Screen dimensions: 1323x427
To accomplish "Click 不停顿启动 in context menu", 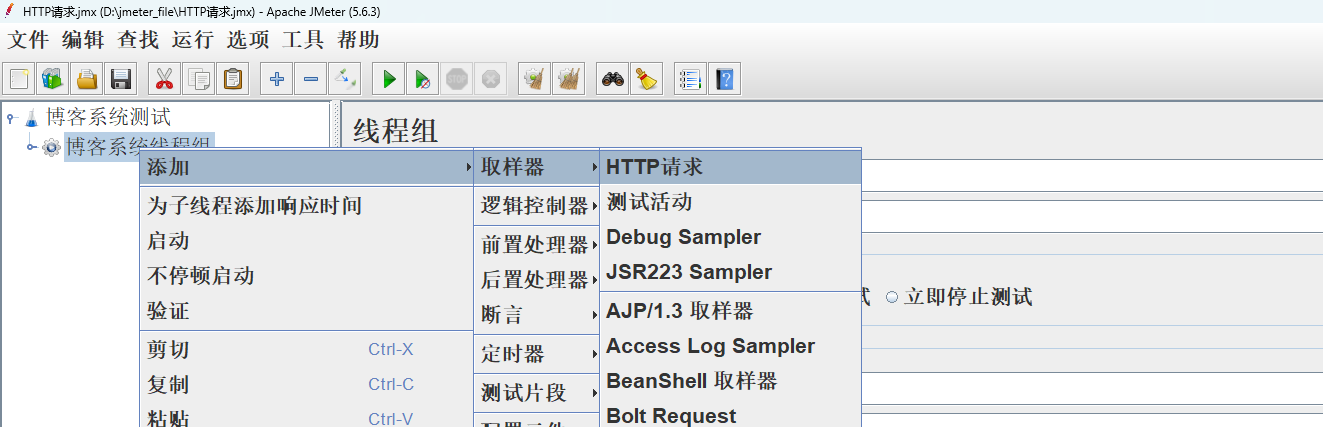I will click(x=306, y=276).
